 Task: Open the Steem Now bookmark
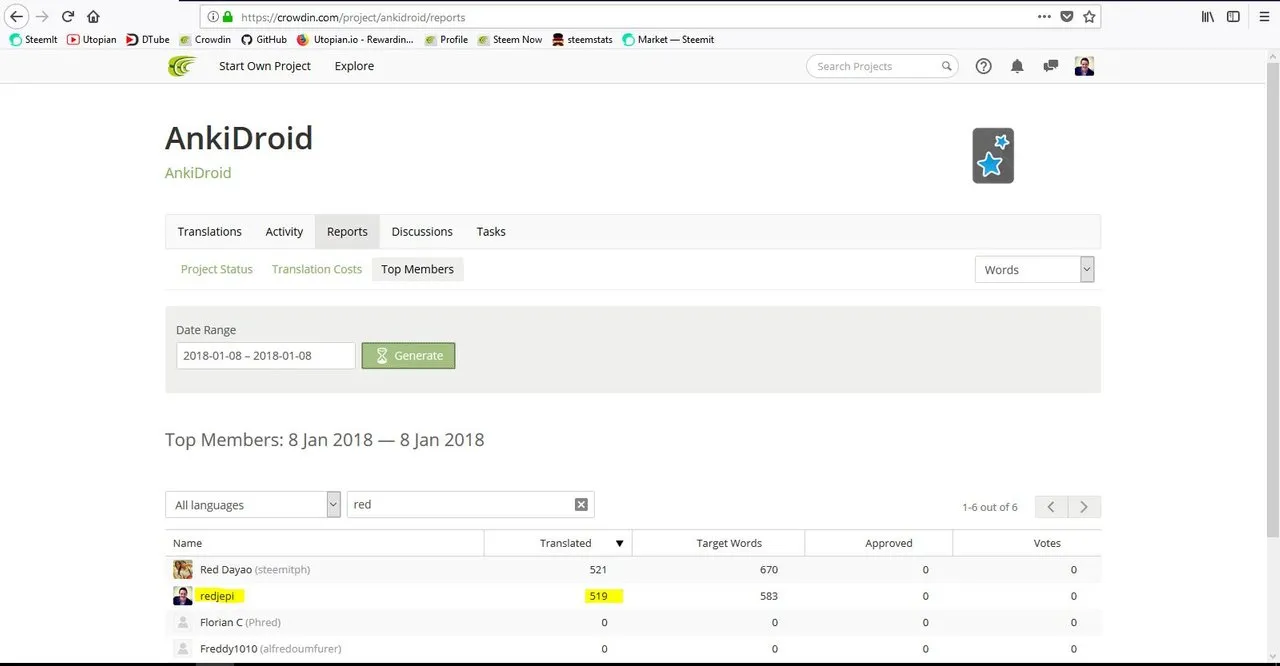[x=510, y=40]
